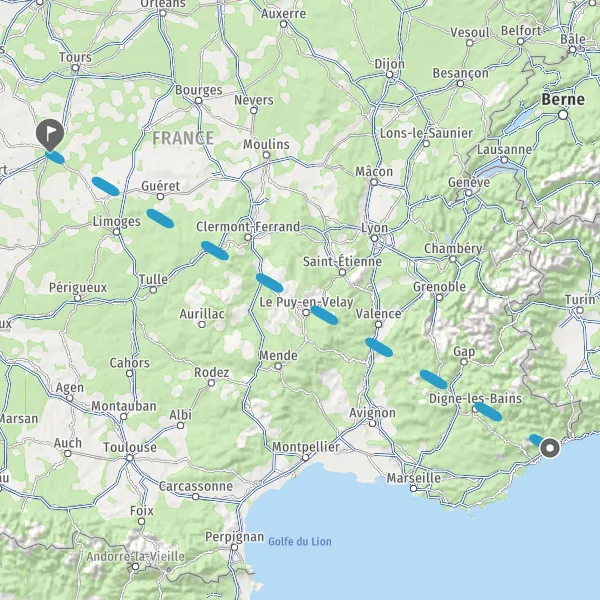Click the Golfe du Lion label
Image resolution: width=600 pixels, height=600 pixels.
pos(300,541)
